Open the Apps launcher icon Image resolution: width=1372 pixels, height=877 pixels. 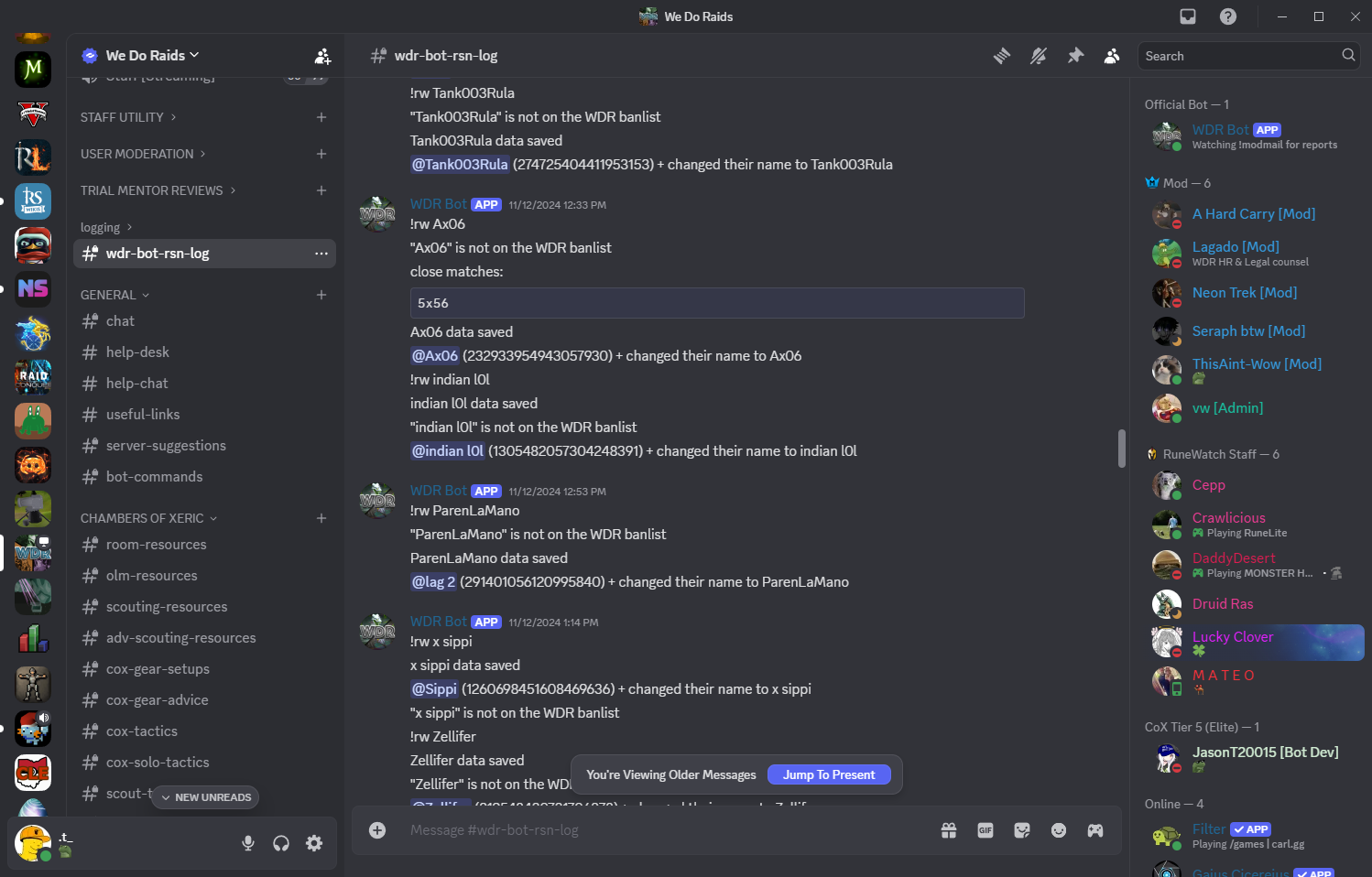click(x=1095, y=830)
